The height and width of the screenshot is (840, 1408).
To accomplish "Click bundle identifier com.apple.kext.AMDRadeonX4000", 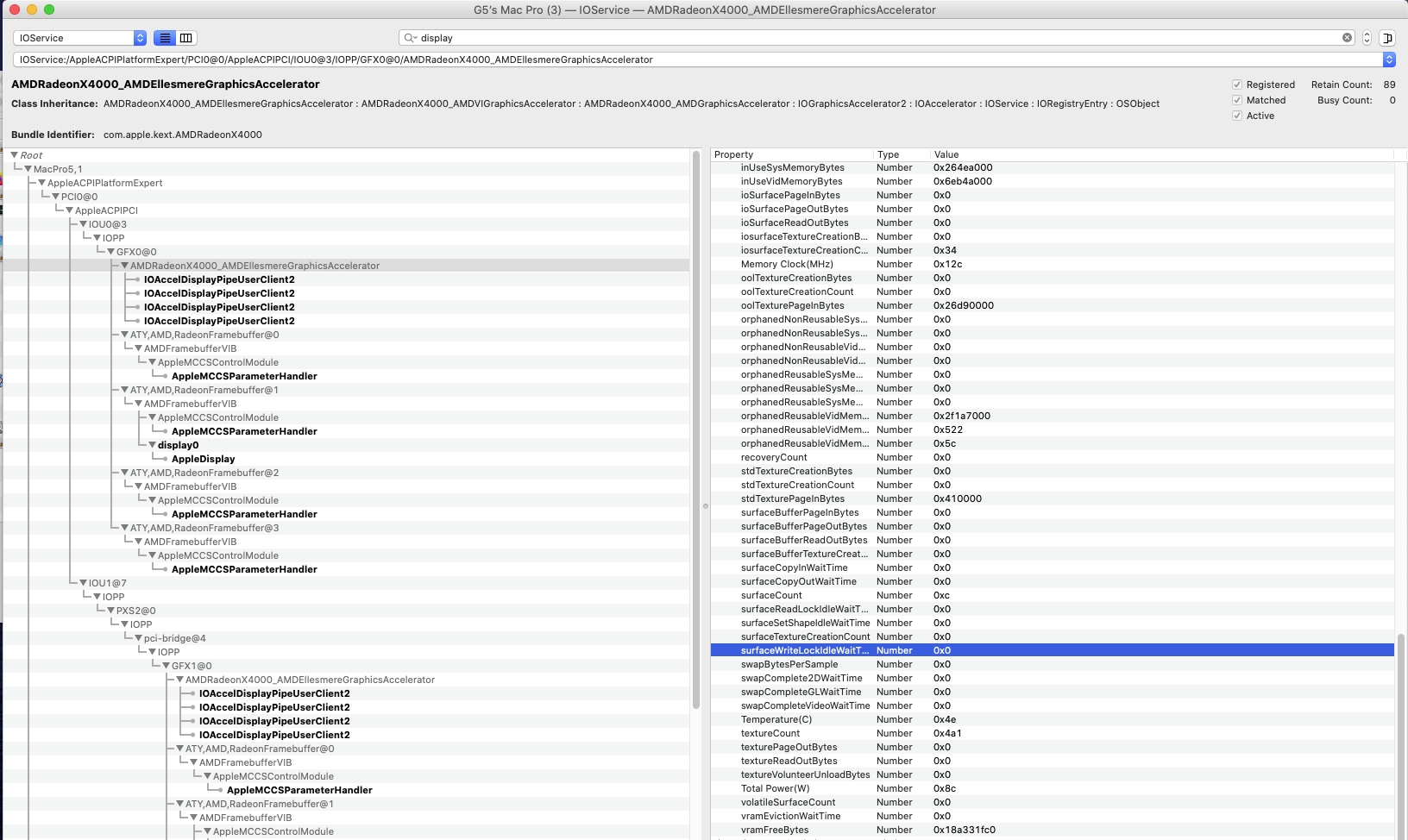I will (182, 135).
